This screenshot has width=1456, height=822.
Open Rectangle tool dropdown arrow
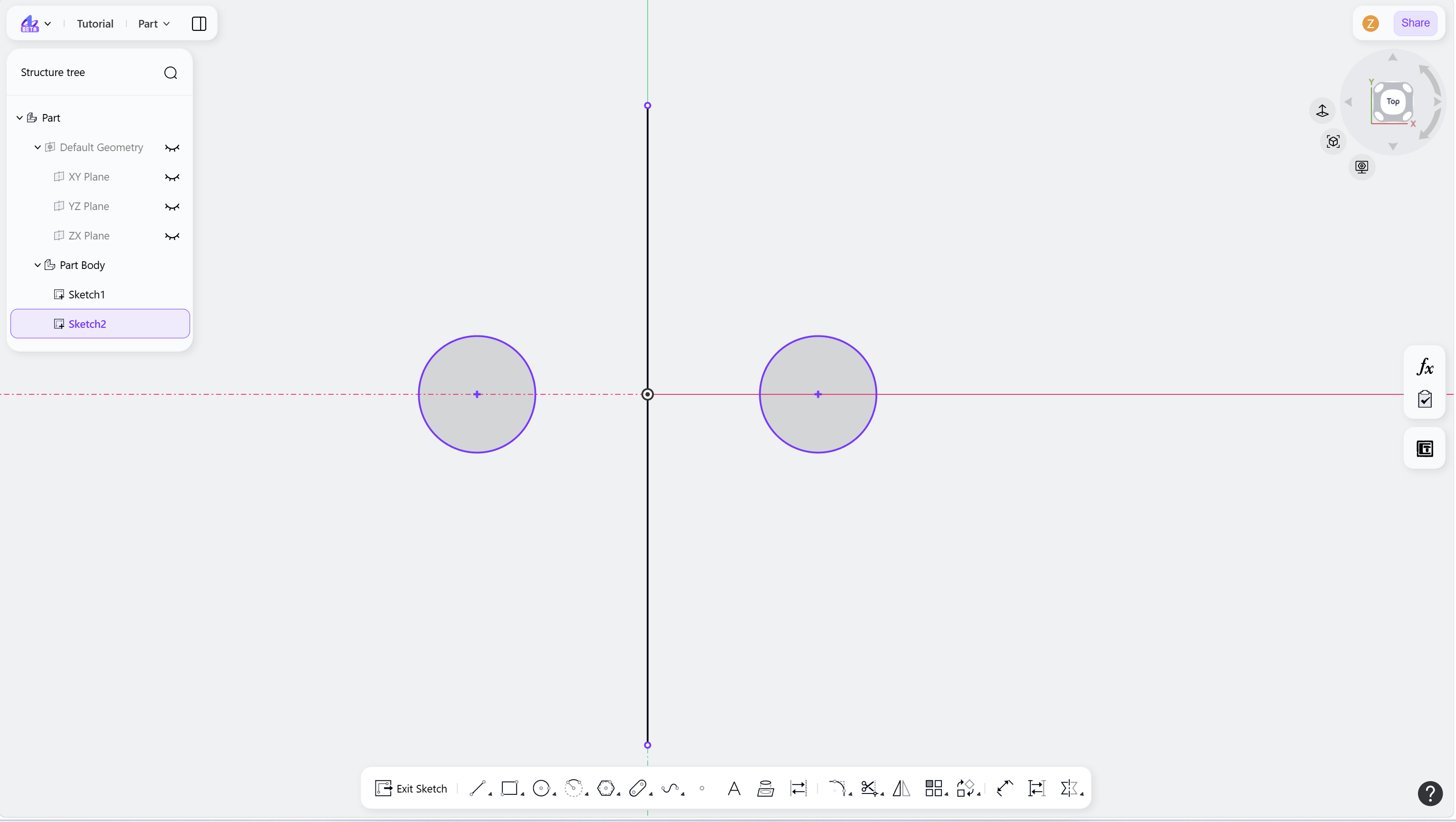[522, 794]
